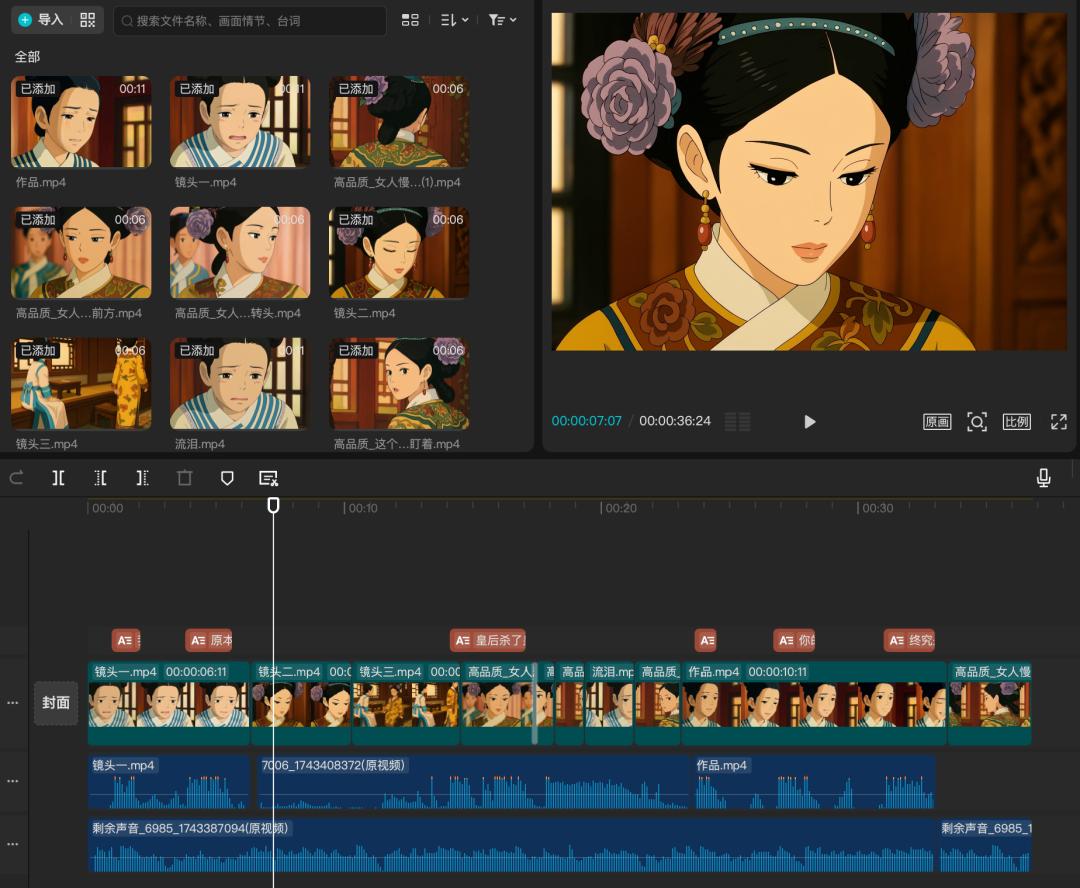1080x888 pixels.
Task: Open the 比例 aspect ratio menu
Action: (x=1016, y=422)
